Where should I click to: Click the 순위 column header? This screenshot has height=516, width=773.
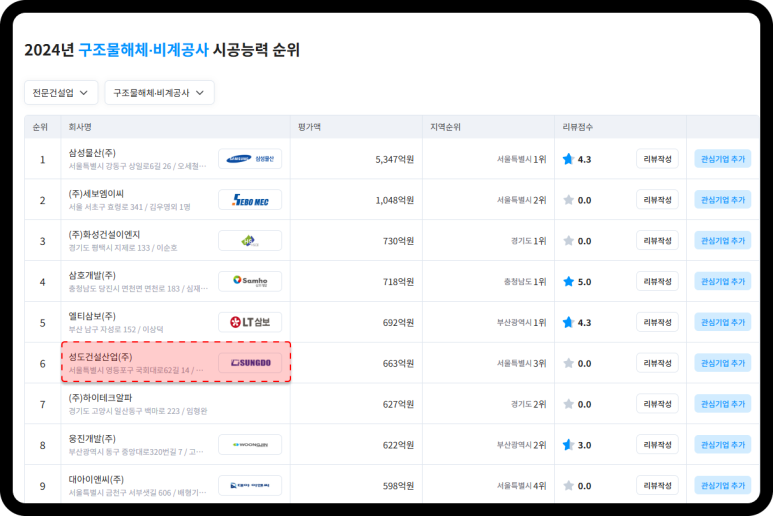[40, 127]
